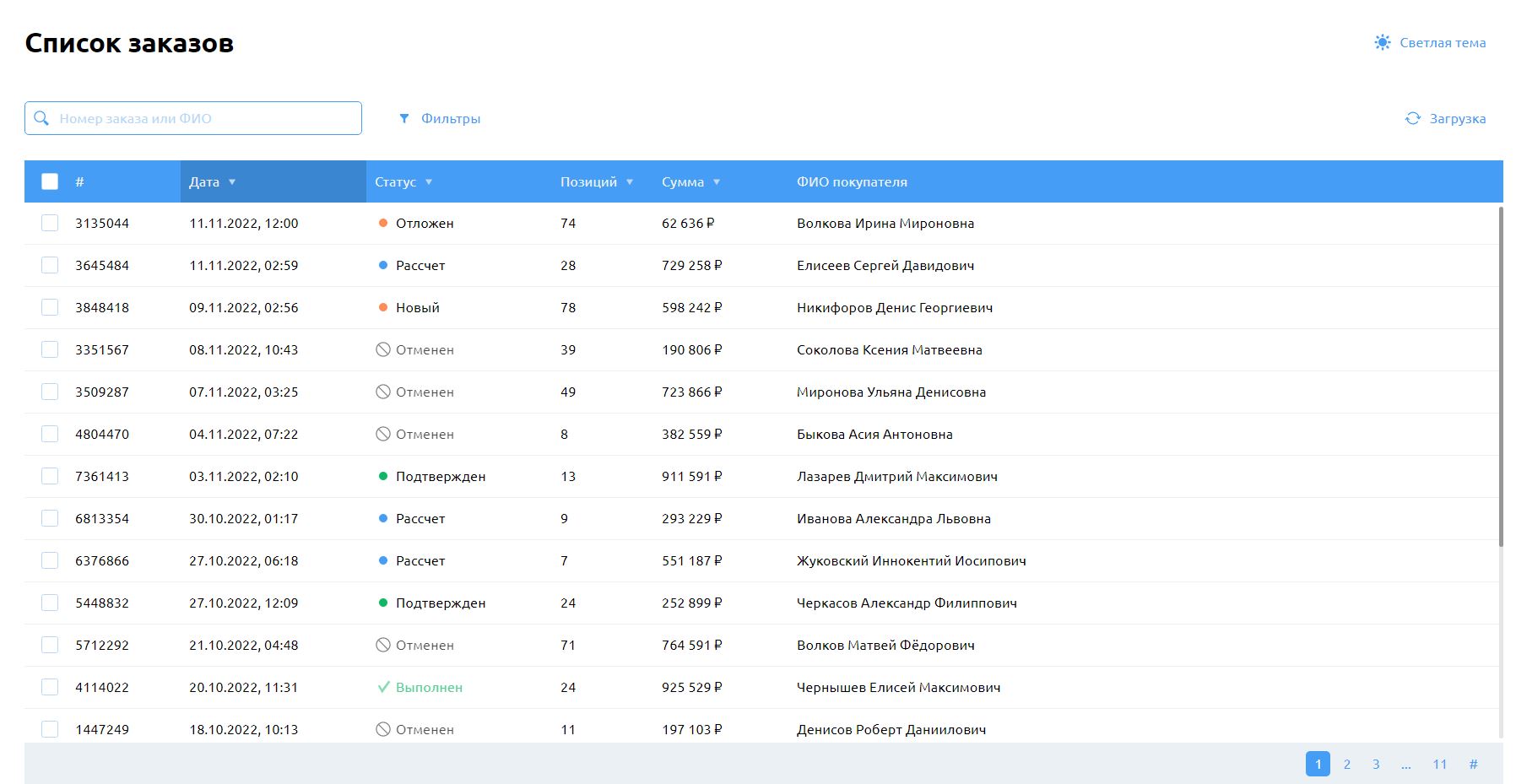Screen dimensions: 1516x784
Task: Open the Фильтры panel
Action: [451, 118]
